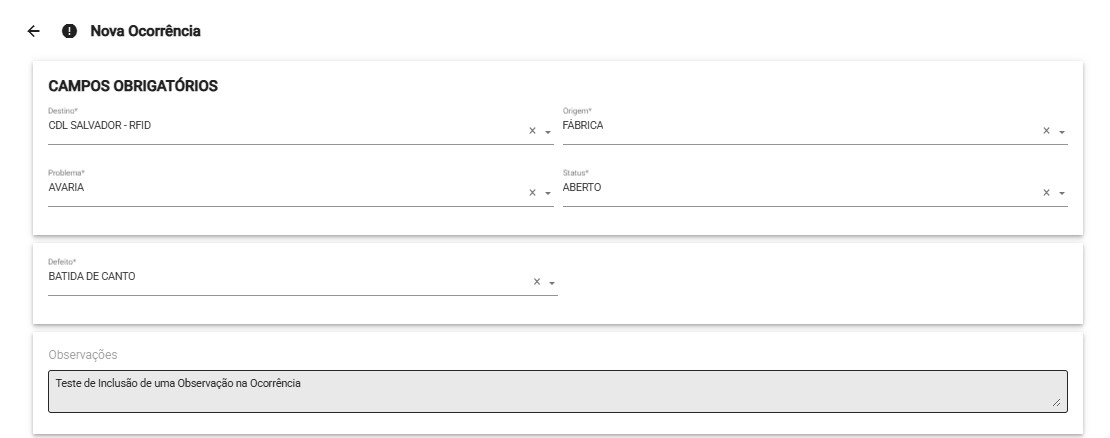Viewport: 1110px width, 438px height.
Task: Expand the Destino dropdown arrow
Action: tap(548, 132)
